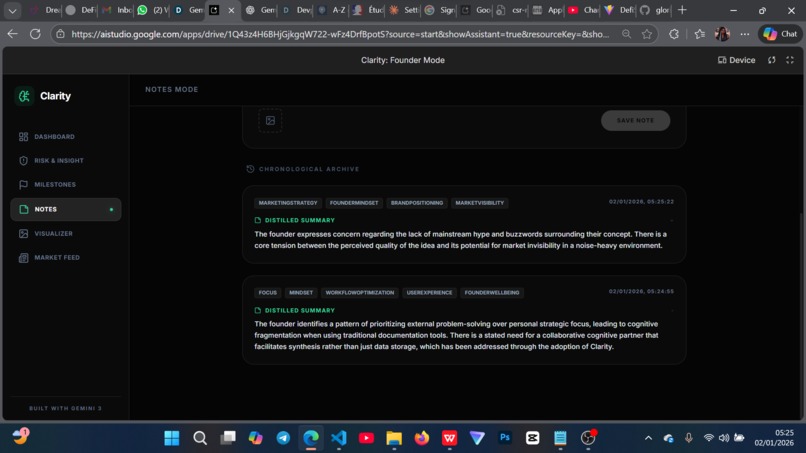Click the Save Note button
The height and width of the screenshot is (453, 806).
click(x=635, y=120)
